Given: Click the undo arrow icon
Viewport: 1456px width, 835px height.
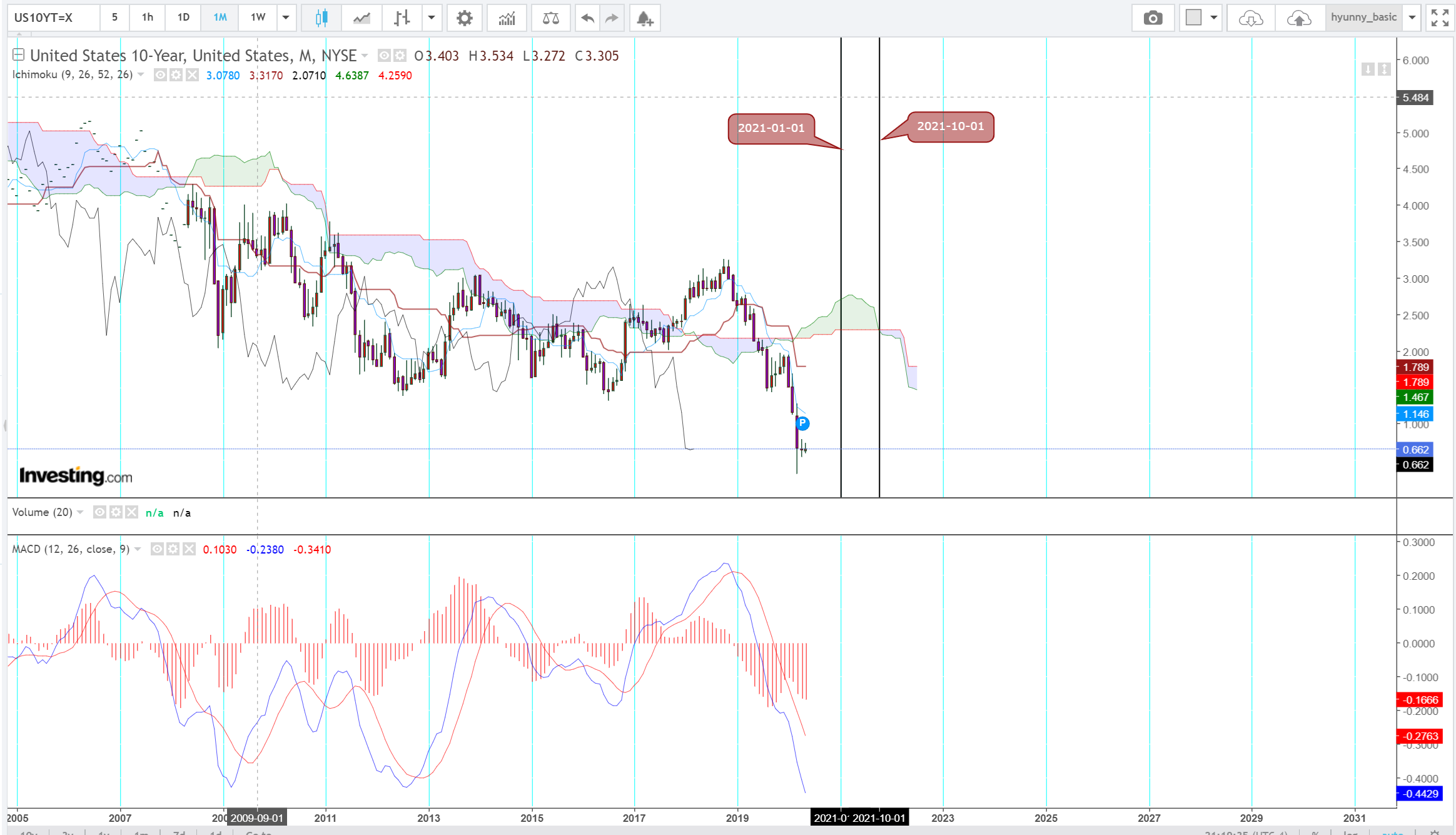Looking at the screenshot, I should pyautogui.click(x=587, y=18).
